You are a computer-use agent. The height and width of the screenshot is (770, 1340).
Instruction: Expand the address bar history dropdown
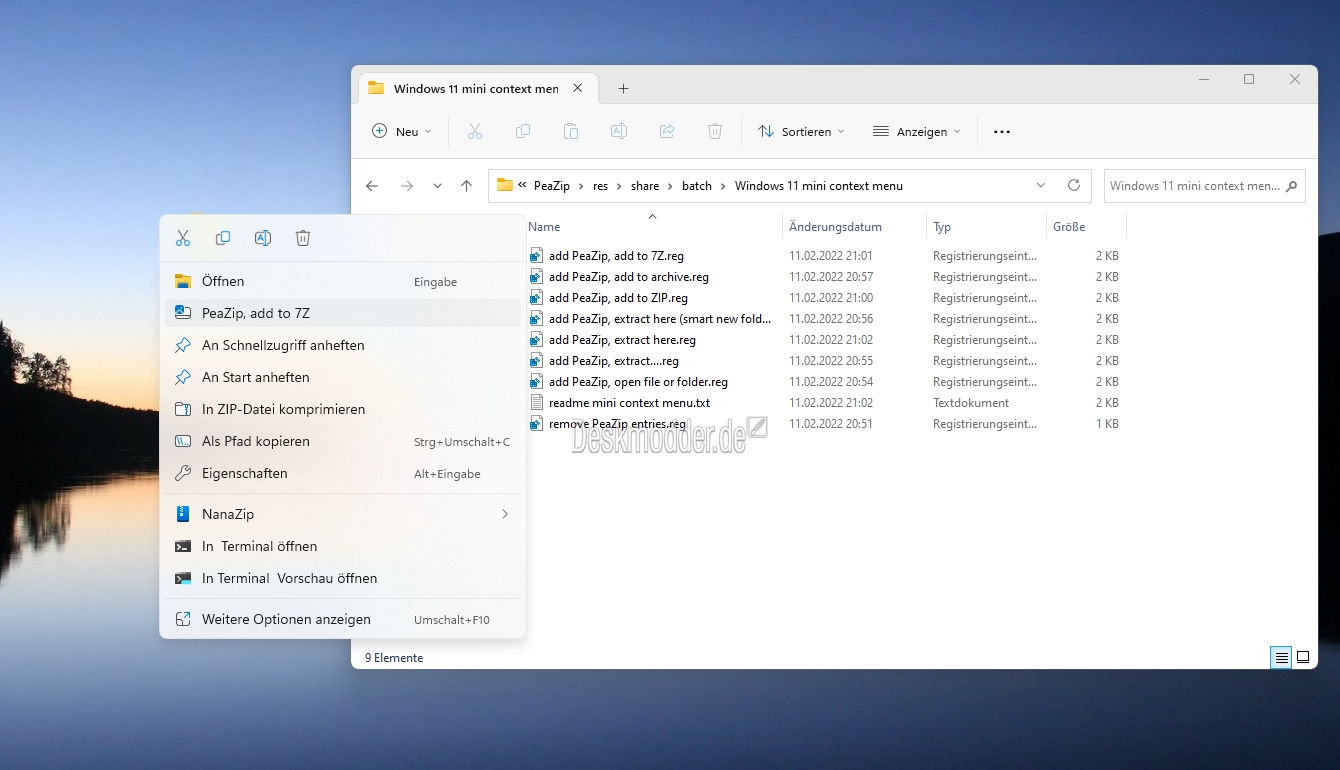pyautogui.click(x=1041, y=185)
